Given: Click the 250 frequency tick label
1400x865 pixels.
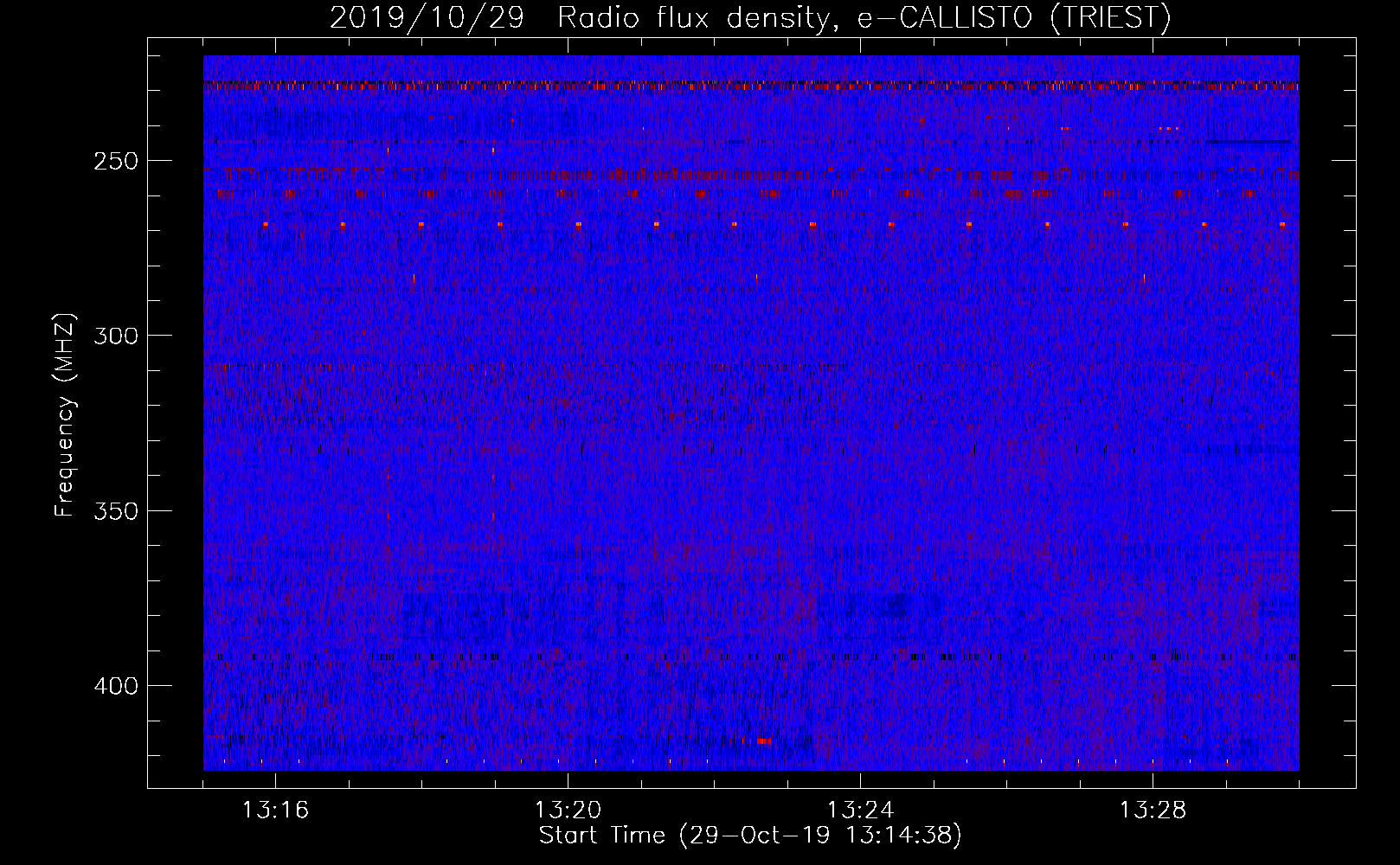Looking at the screenshot, I should [x=116, y=162].
